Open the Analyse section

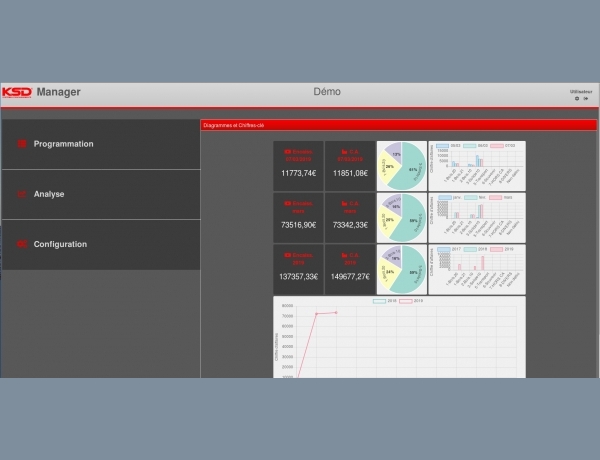49,194
